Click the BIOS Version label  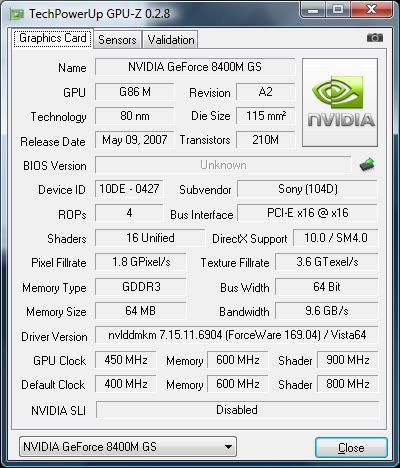(x=55, y=166)
